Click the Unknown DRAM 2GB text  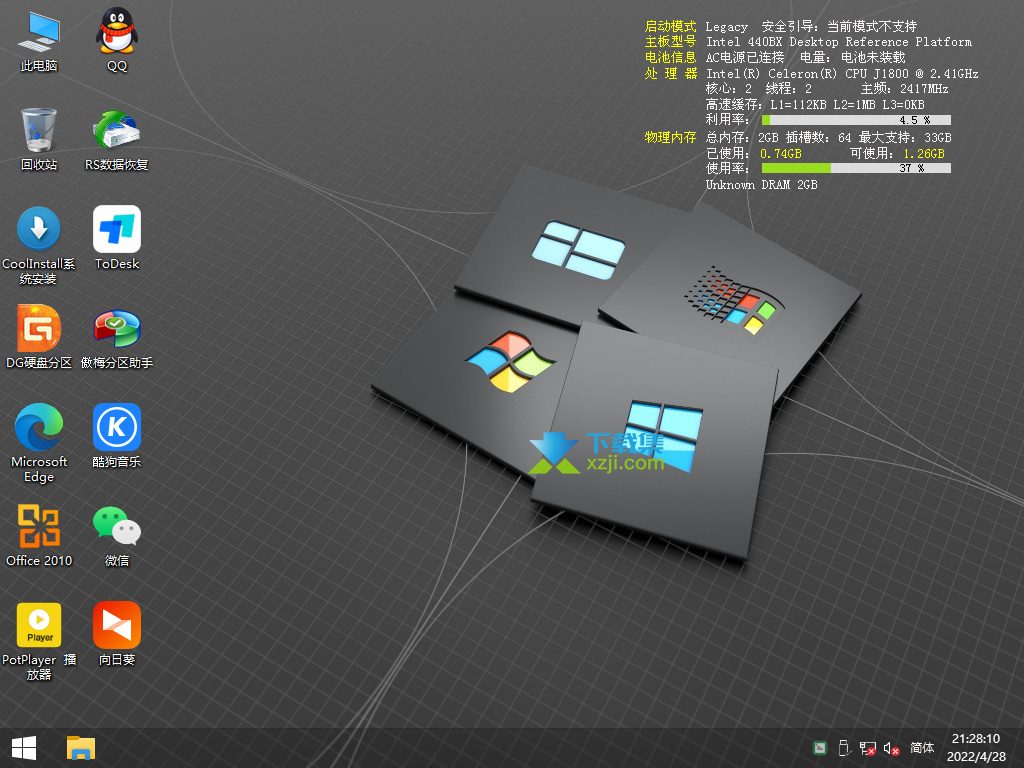761,185
